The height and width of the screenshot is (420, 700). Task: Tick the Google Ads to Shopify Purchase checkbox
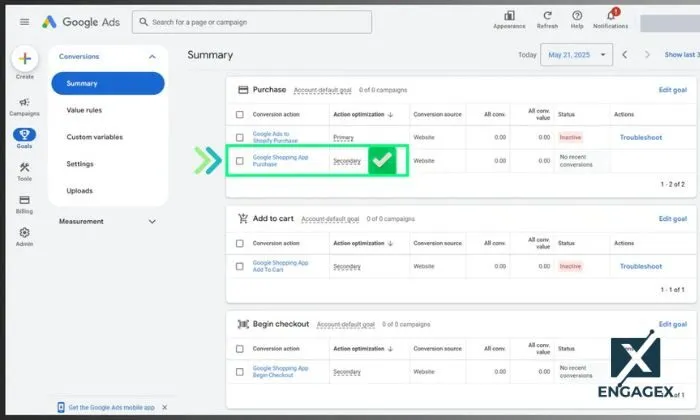(239, 136)
